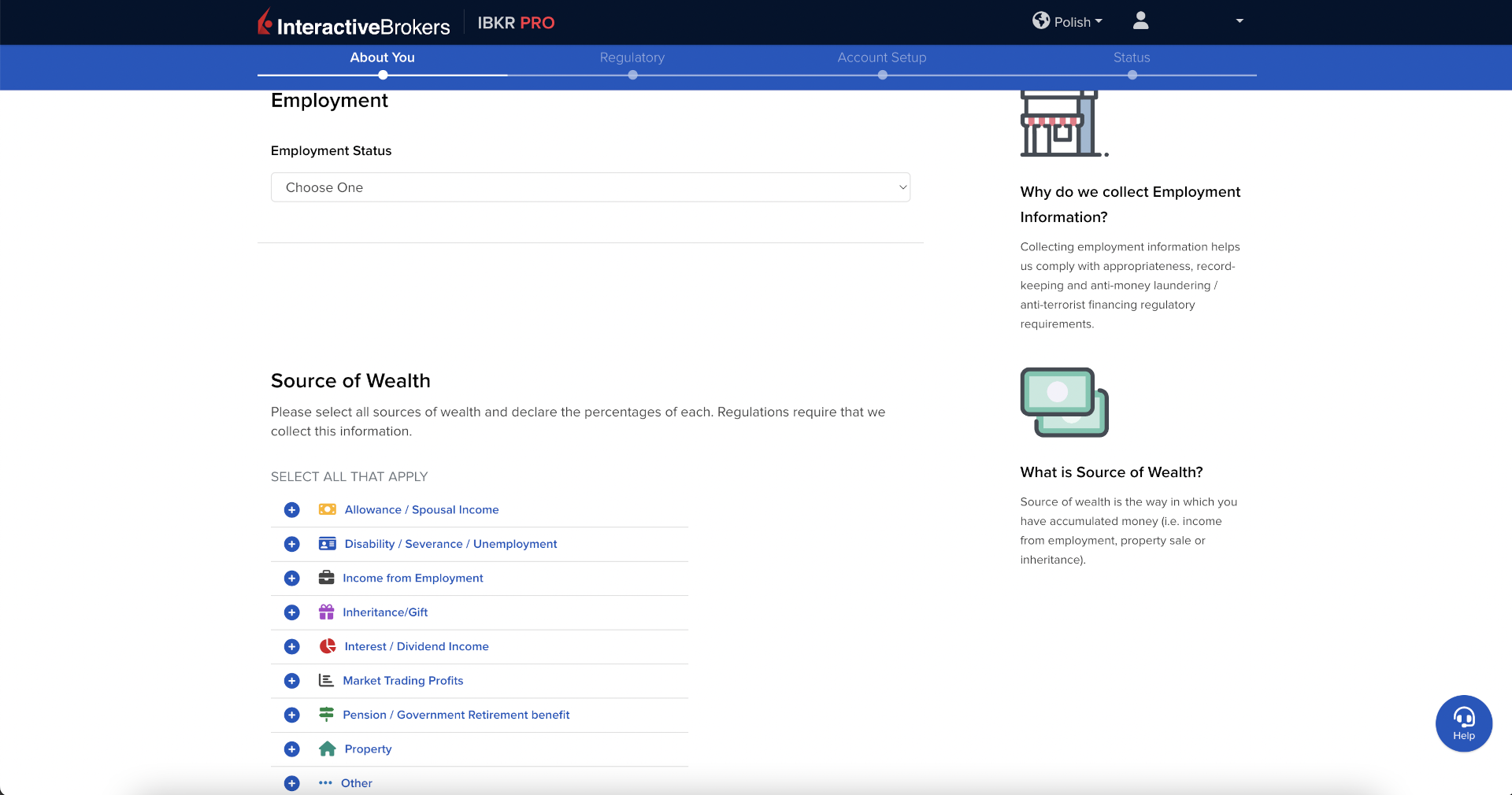Screen dimensions: 1512x795
Task: Choose the Market Trading Profits link
Action: point(402,681)
